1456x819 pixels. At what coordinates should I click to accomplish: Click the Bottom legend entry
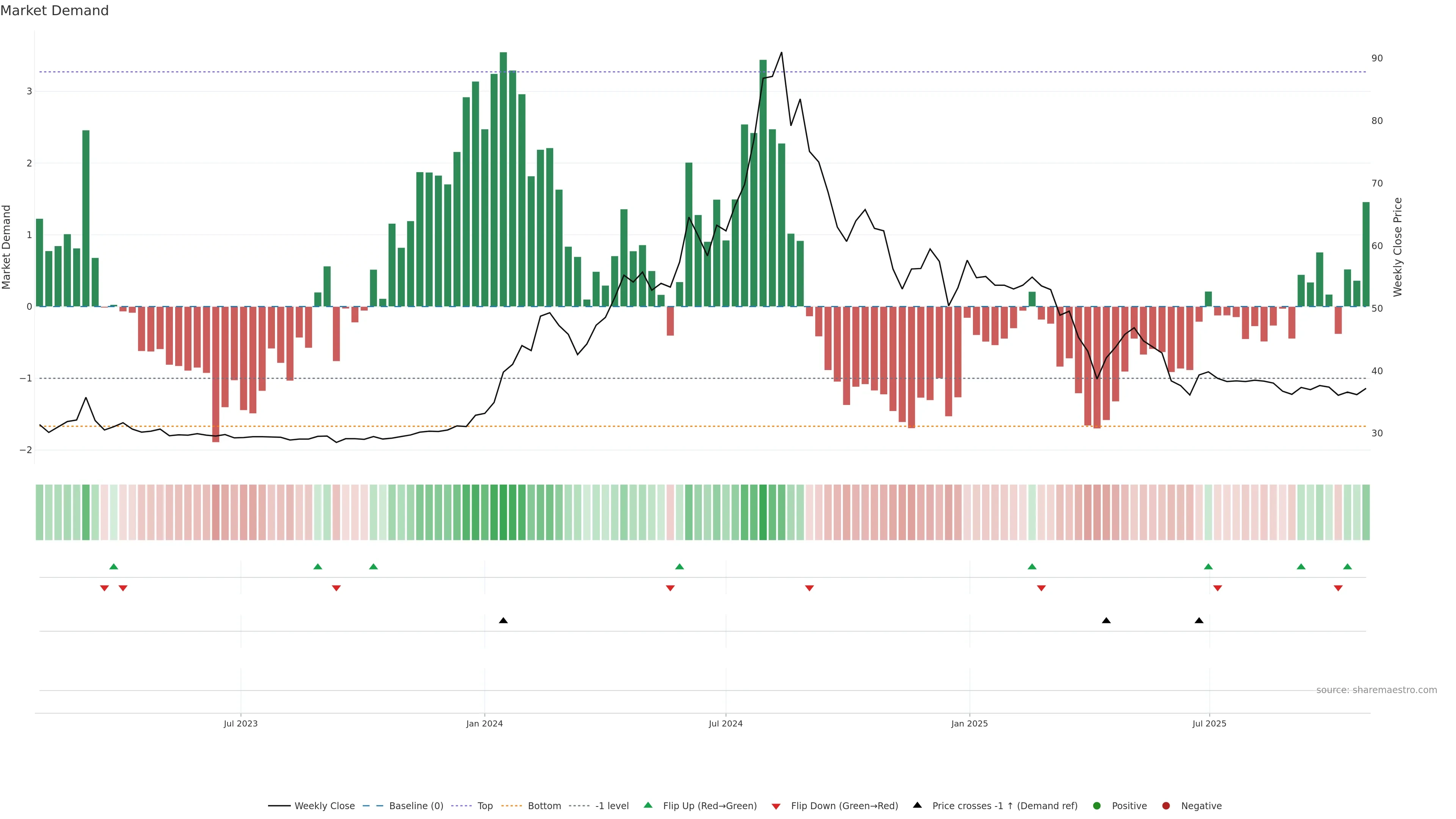[x=544, y=805]
